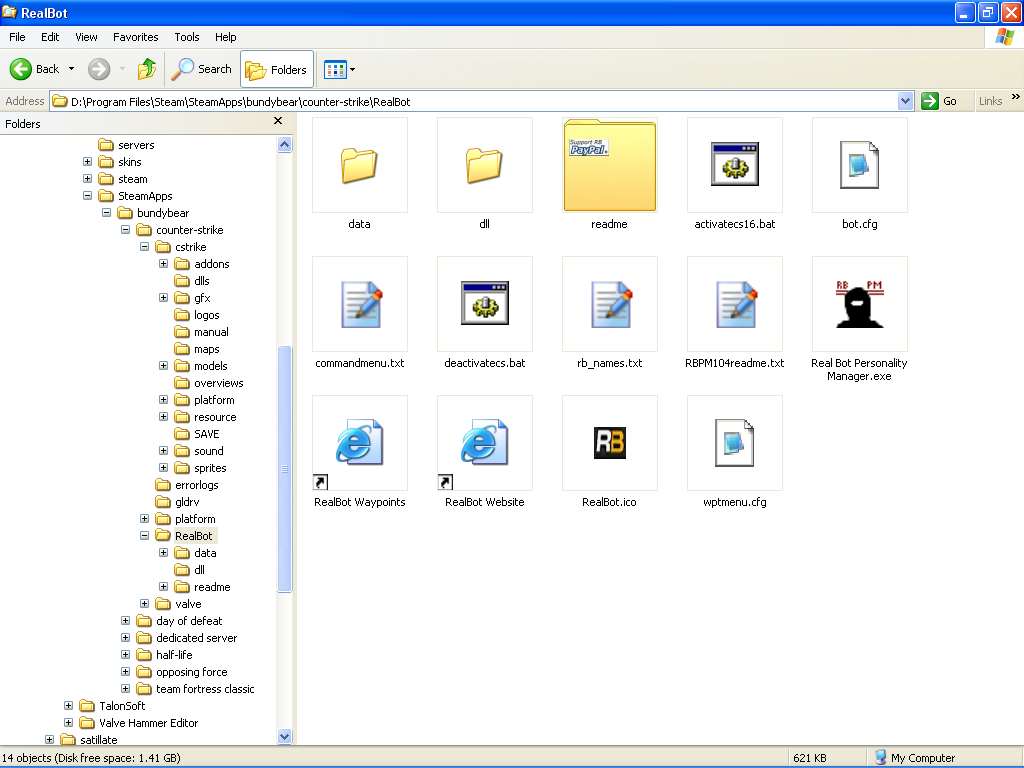Image resolution: width=1024 pixels, height=768 pixels.
Task: Select the RealBot Waypoints shortcut icon
Action: click(360, 443)
